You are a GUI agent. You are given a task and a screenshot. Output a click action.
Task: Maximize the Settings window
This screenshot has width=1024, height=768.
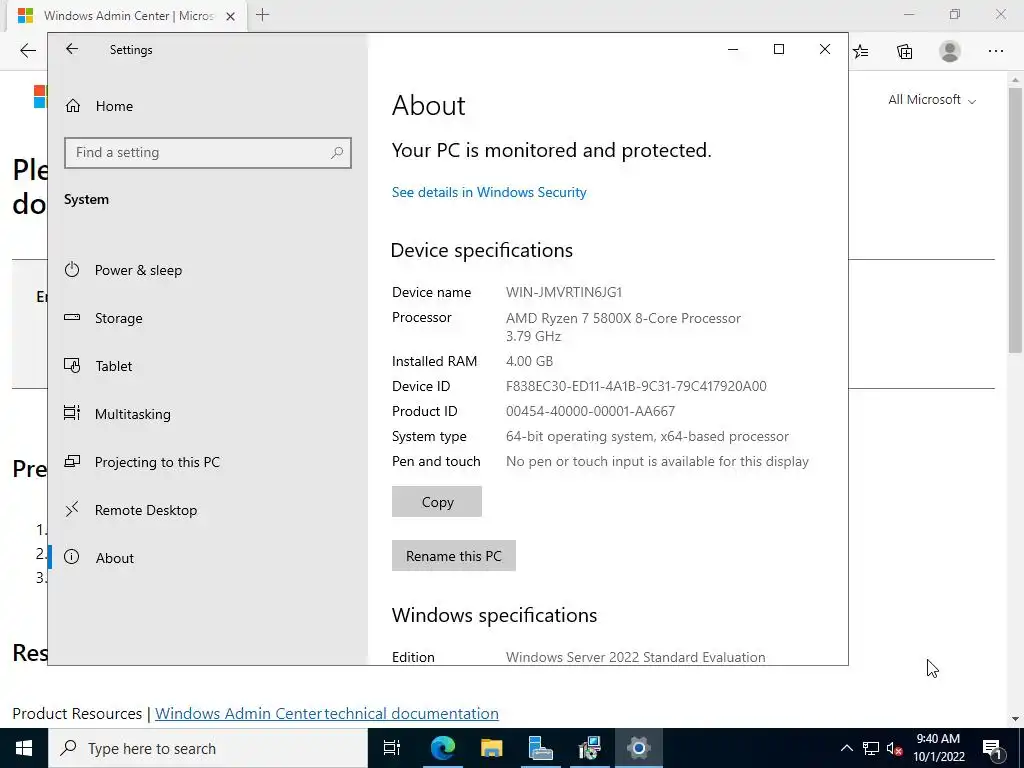pyautogui.click(x=778, y=49)
